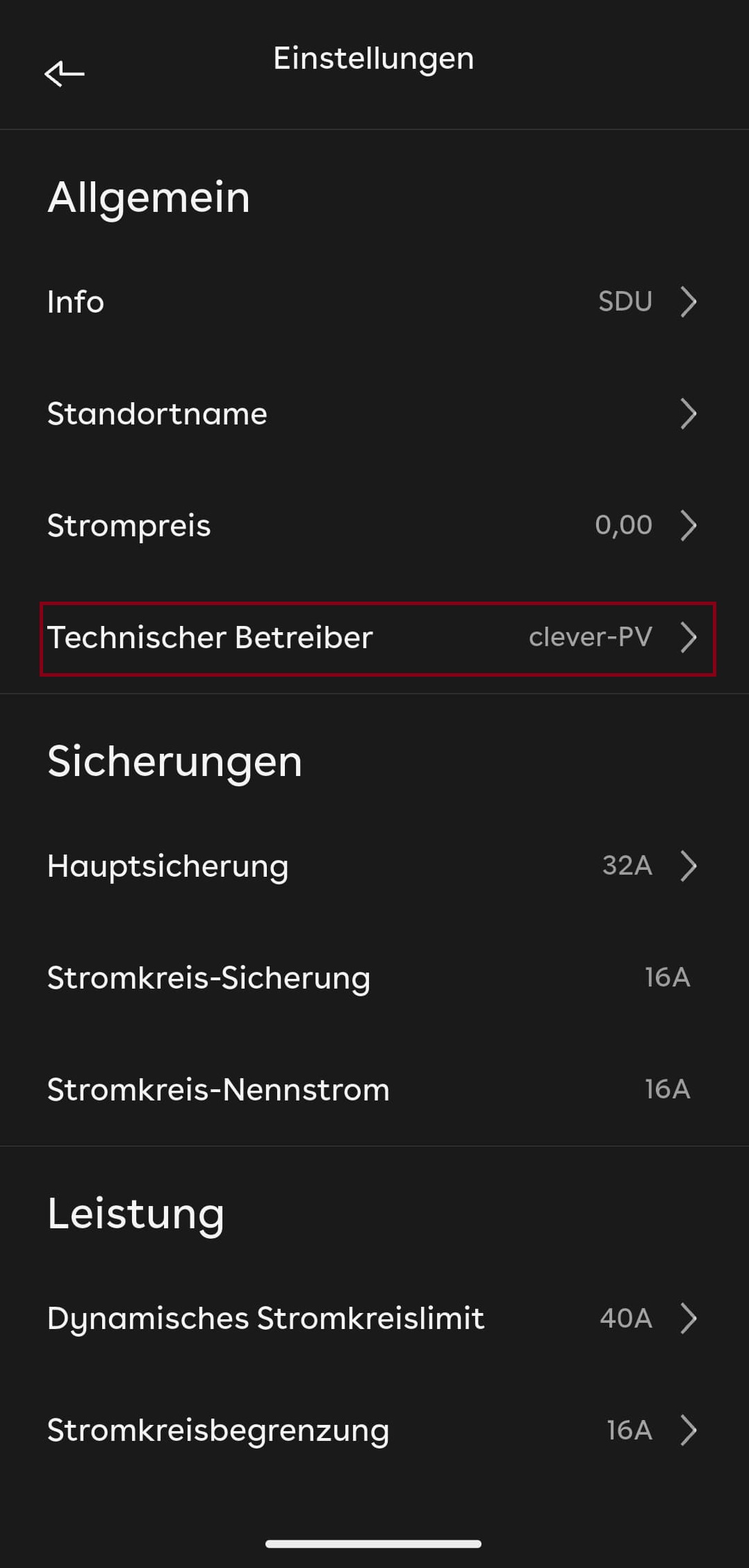This screenshot has height=1568, width=749.
Task: Tap the 0,00 Strompreis value
Action: point(623,525)
